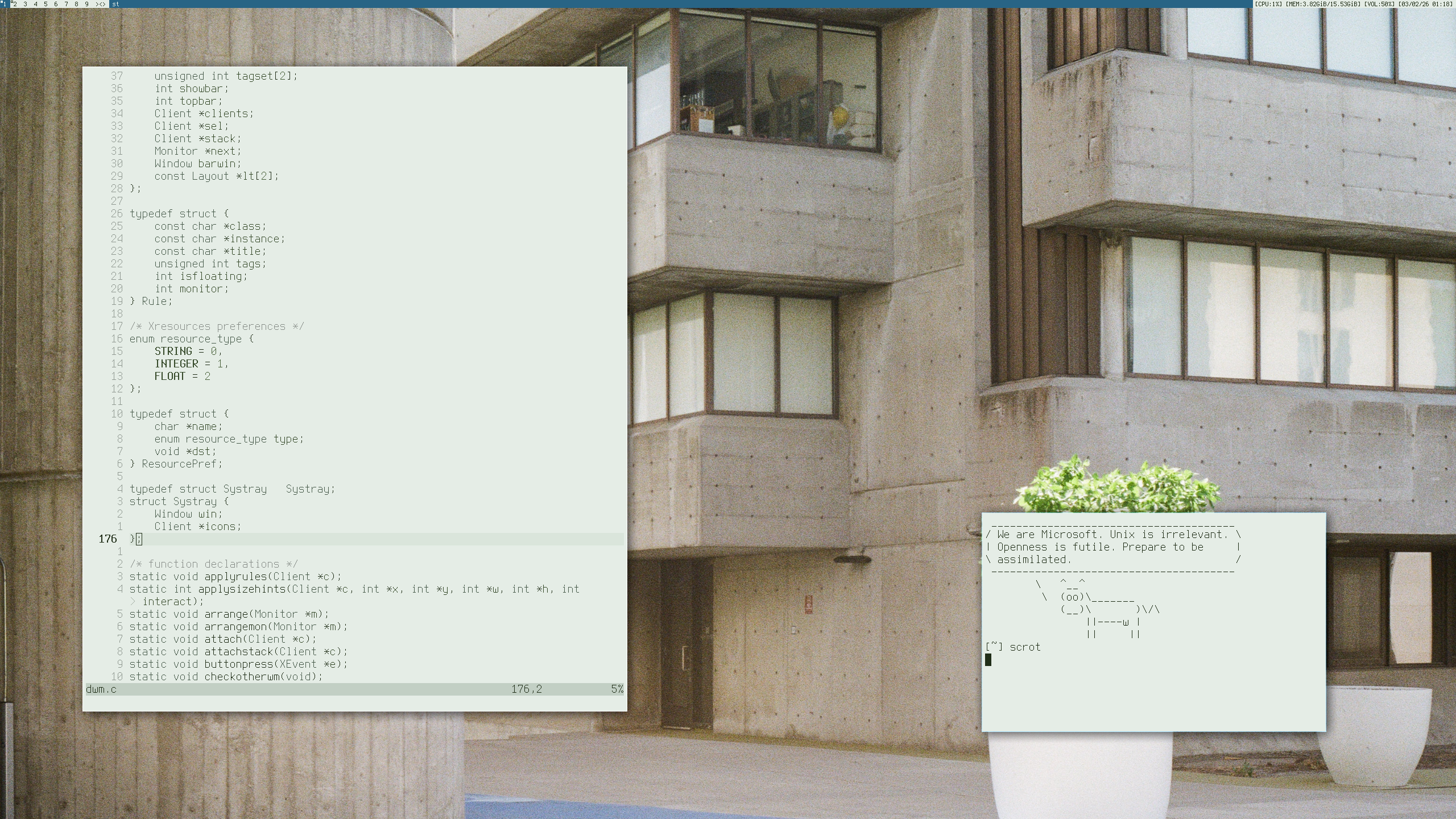Toggle the ><> floating layout symbol
The width and height of the screenshot is (1456, 819).
[x=101, y=4]
